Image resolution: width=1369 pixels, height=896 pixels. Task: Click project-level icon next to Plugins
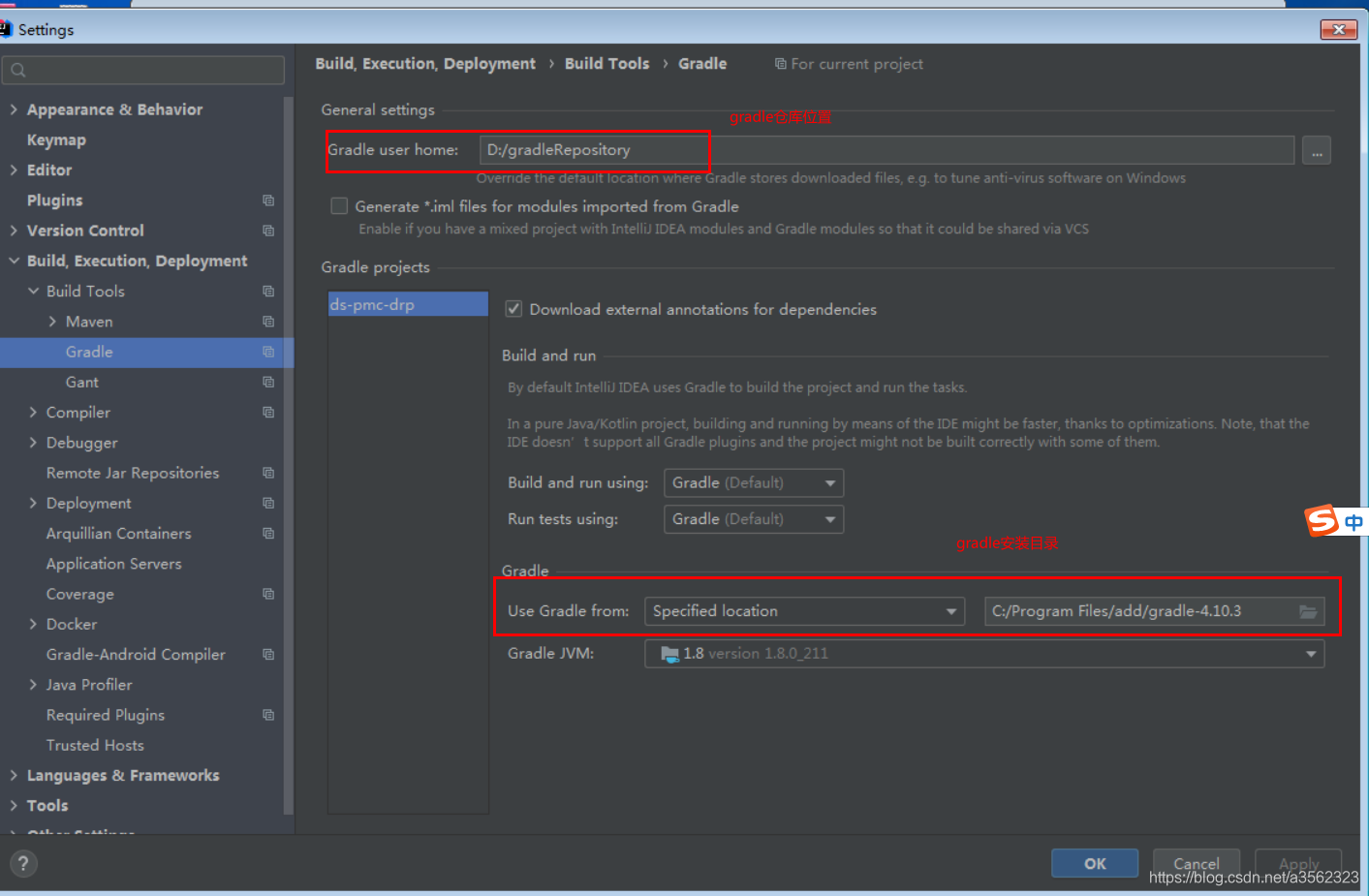click(x=268, y=201)
